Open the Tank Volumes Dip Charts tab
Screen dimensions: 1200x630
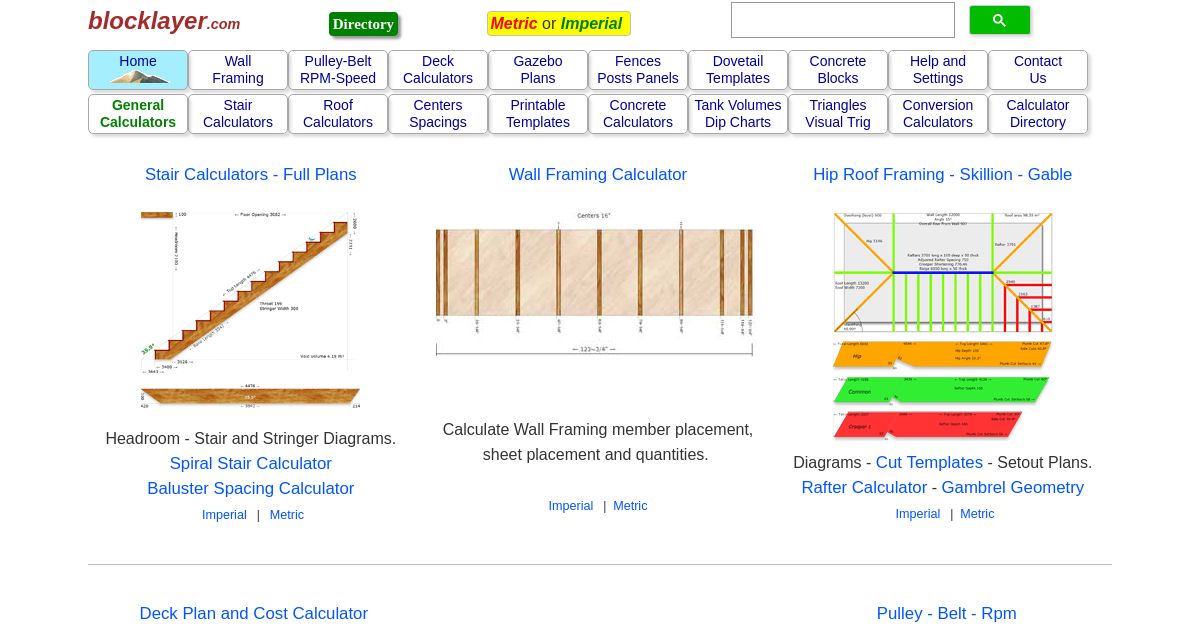click(x=738, y=114)
